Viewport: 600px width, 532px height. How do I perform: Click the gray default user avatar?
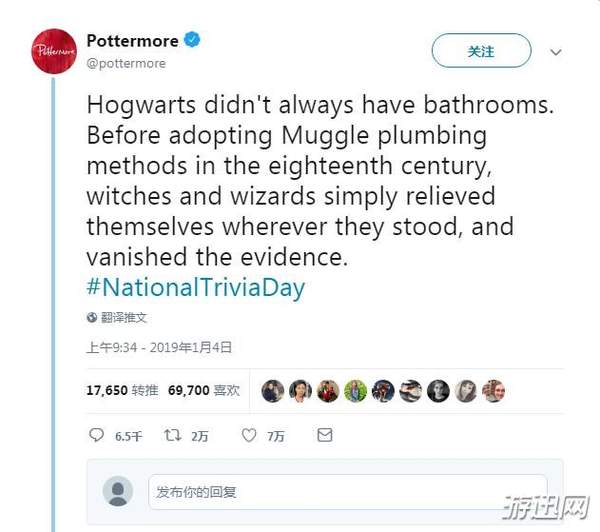118,491
